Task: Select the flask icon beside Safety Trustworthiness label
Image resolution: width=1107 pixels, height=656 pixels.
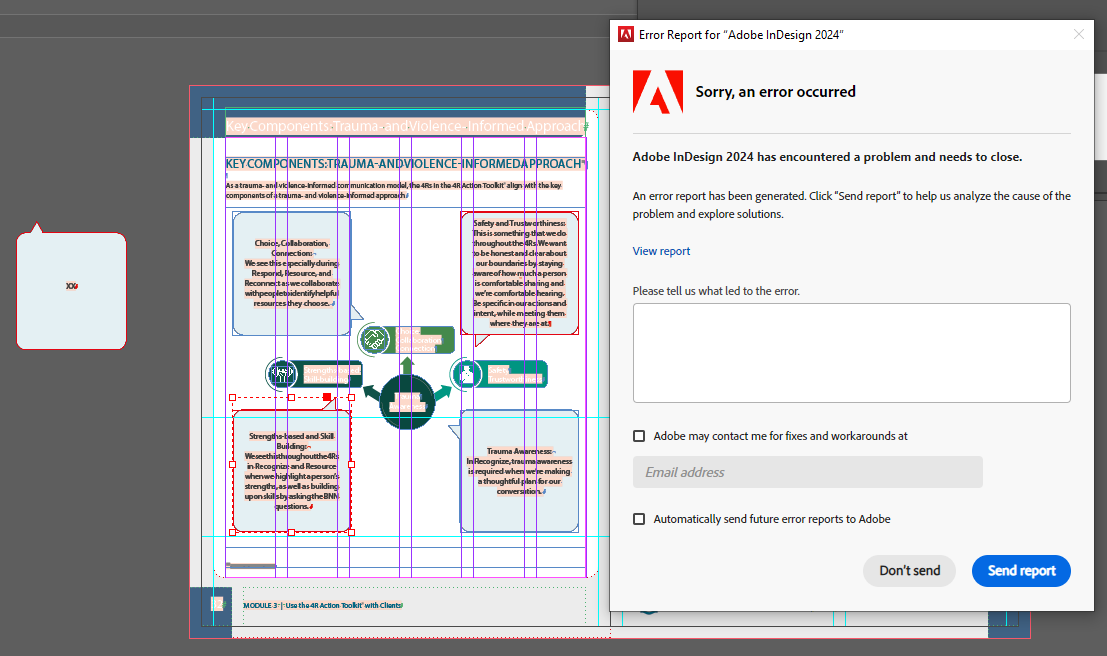Action: point(467,373)
